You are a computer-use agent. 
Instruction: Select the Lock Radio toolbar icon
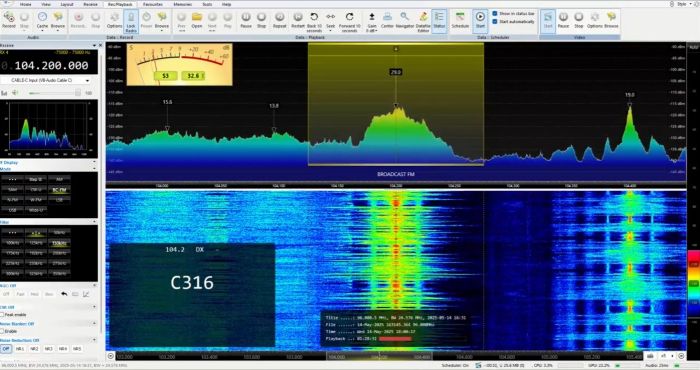click(x=131, y=22)
